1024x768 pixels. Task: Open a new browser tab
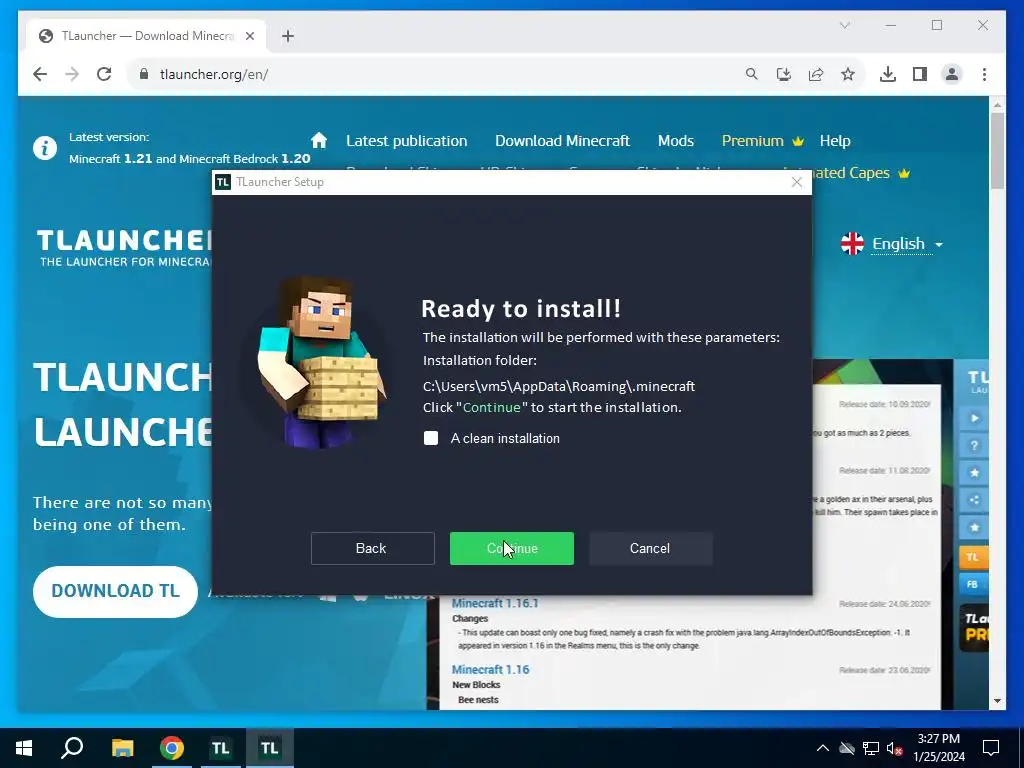[288, 37]
